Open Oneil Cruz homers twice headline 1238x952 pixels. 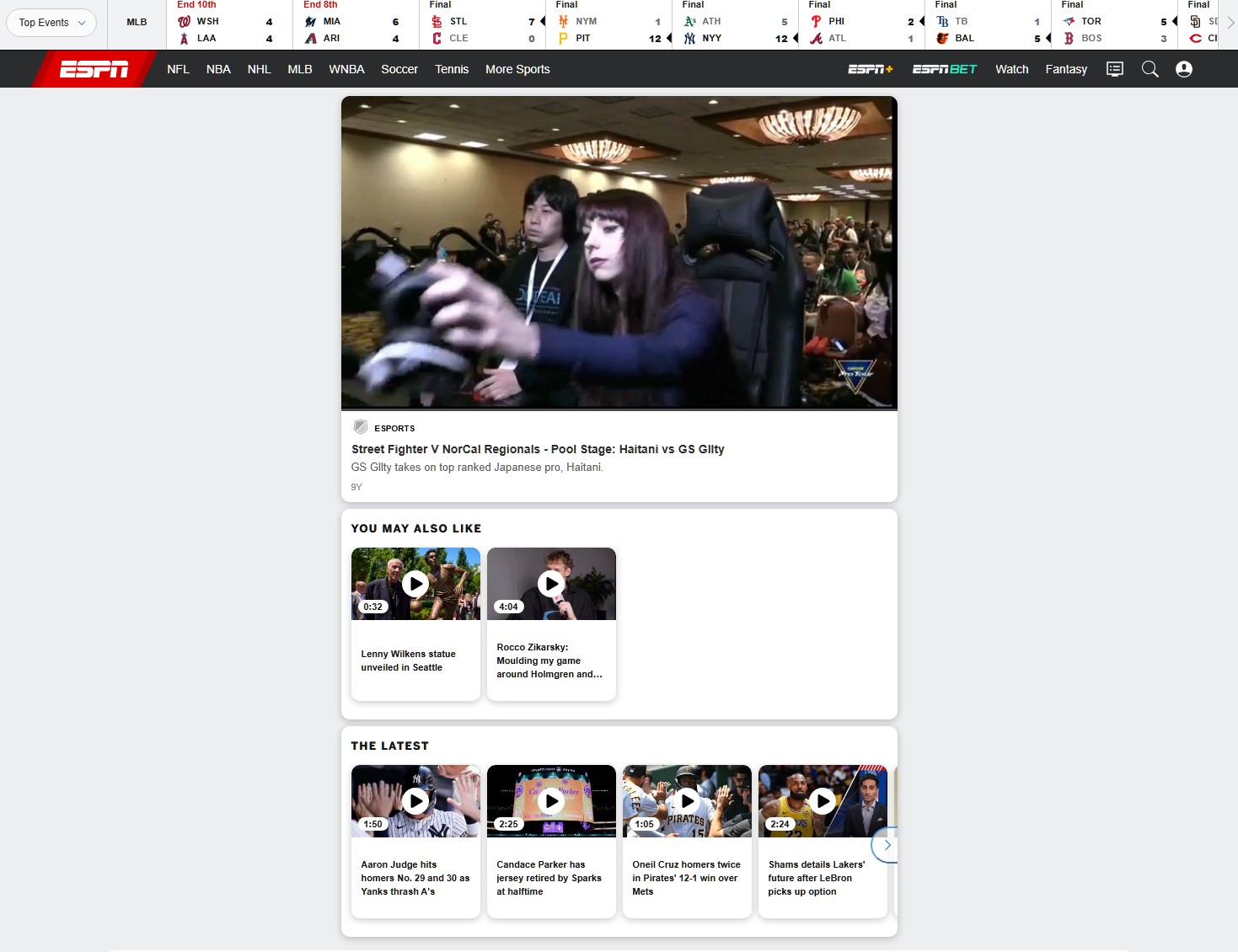pyautogui.click(x=686, y=878)
